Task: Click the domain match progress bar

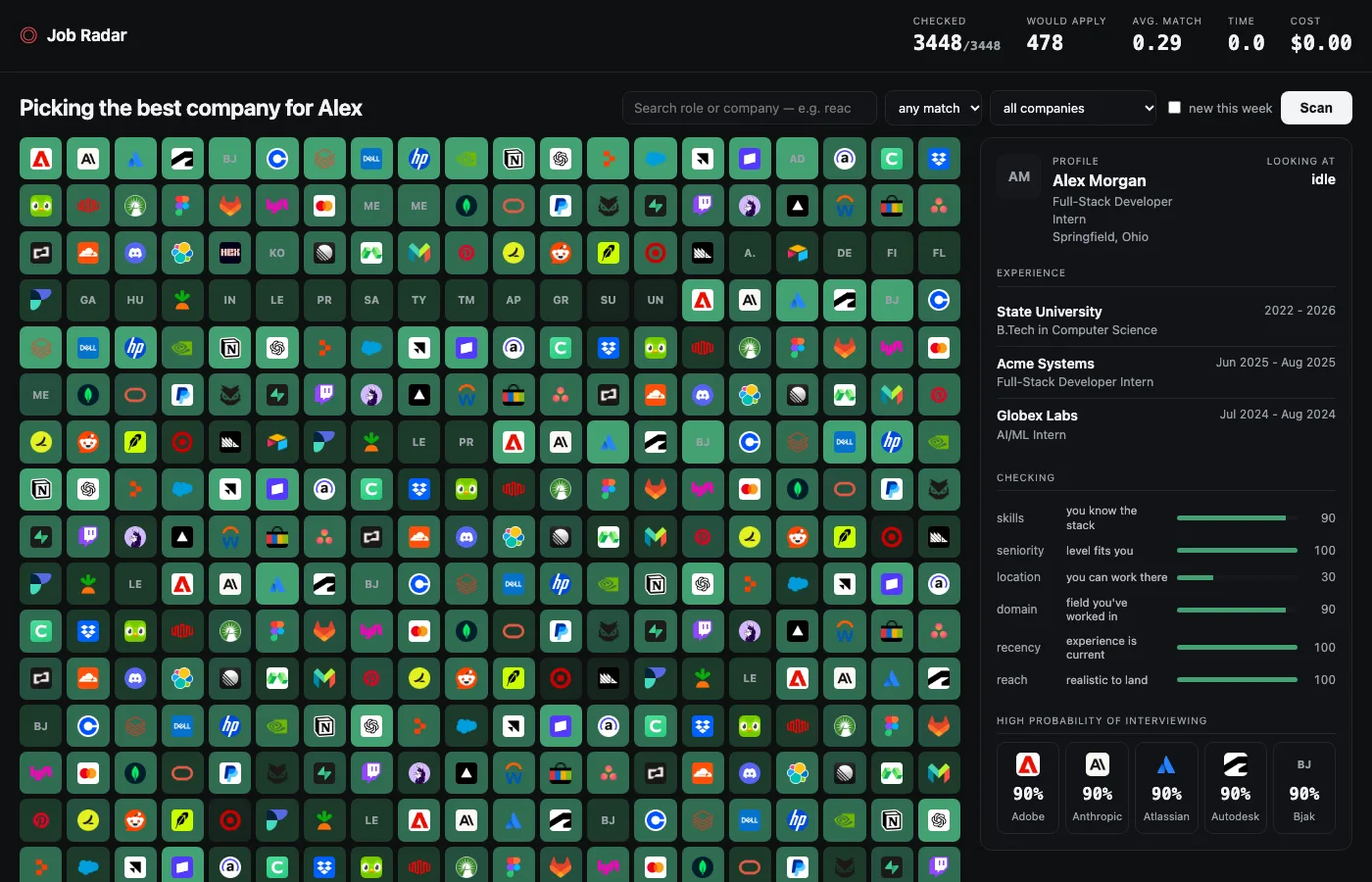Action: pos(1237,610)
